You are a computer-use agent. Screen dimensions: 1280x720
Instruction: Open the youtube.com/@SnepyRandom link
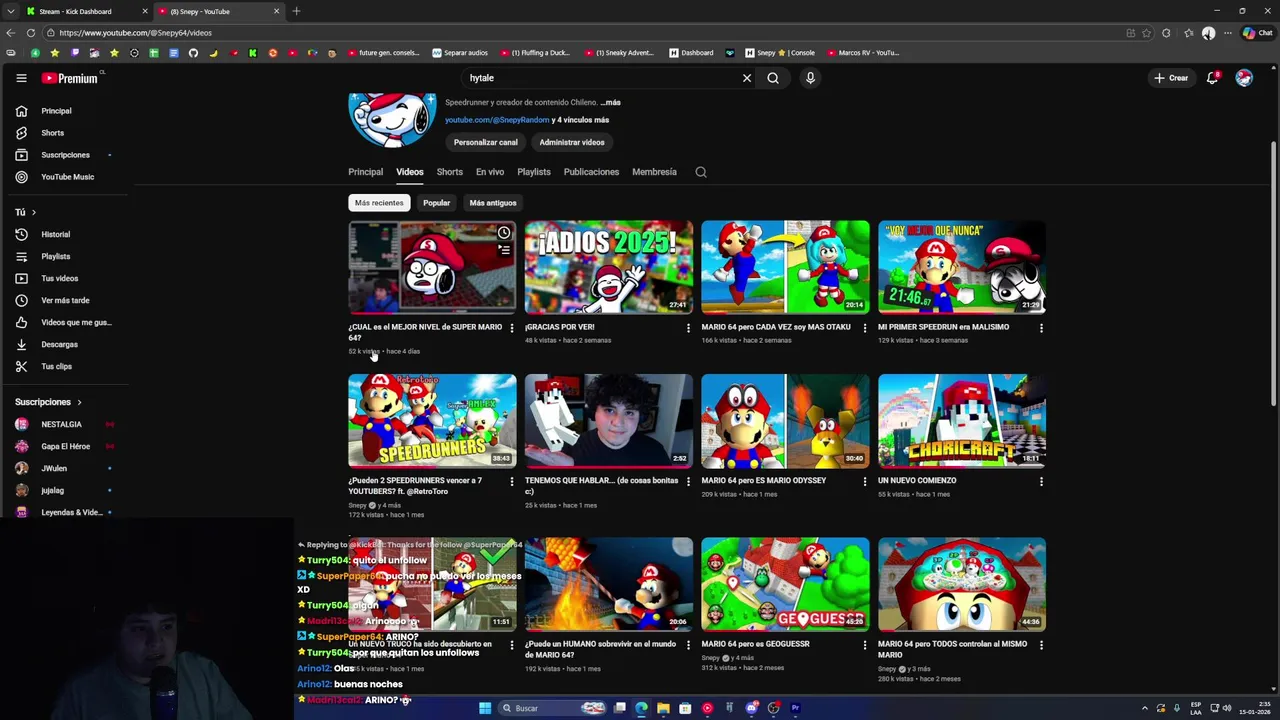click(x=497, y=120)
